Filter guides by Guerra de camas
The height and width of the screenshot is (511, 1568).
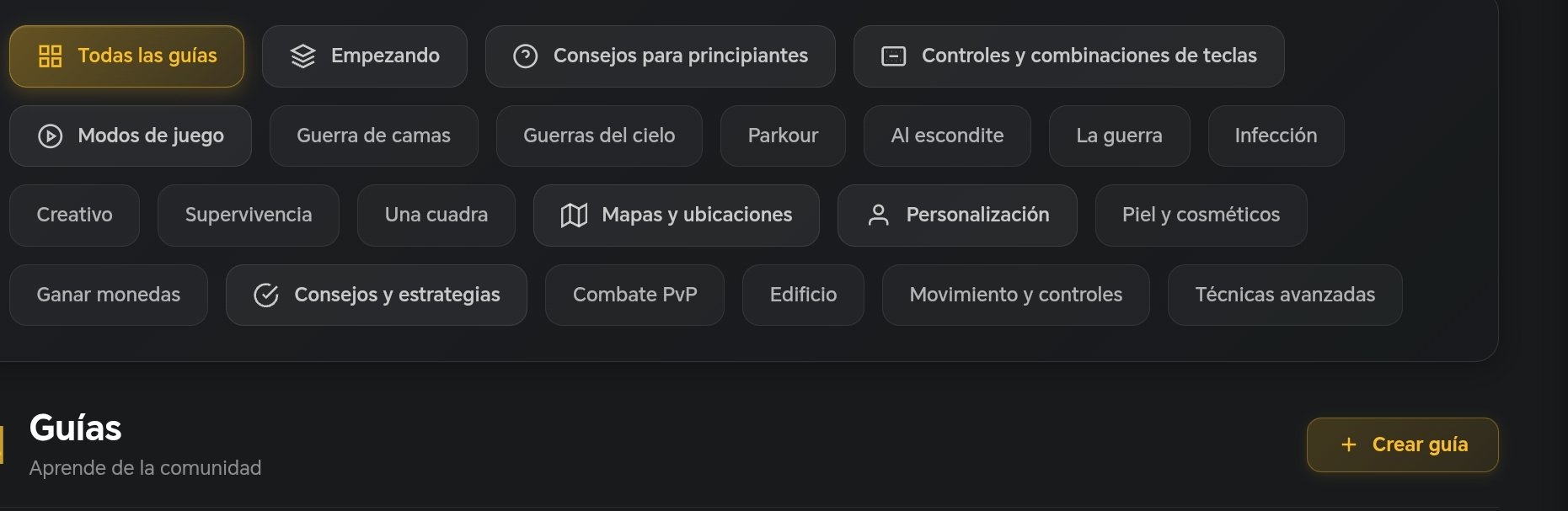pos(373,136)
